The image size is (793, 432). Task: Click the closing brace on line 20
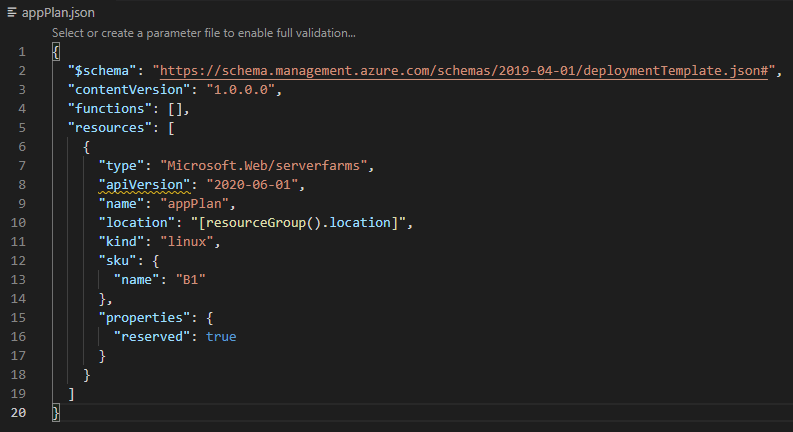click(56, 413)
